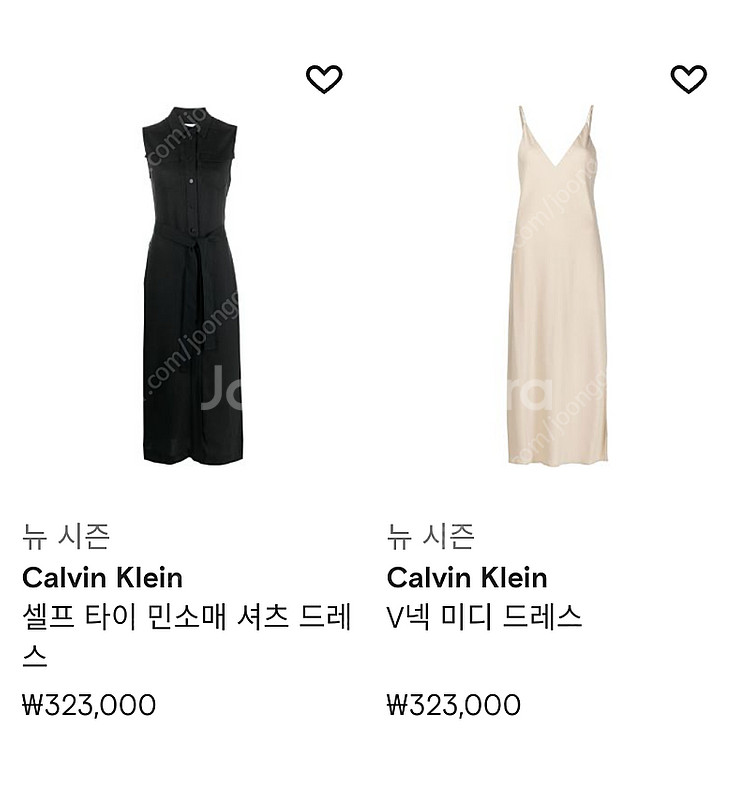
Task: Favorite the beige V-neck dress with heart icon
Action: [689, 79]
